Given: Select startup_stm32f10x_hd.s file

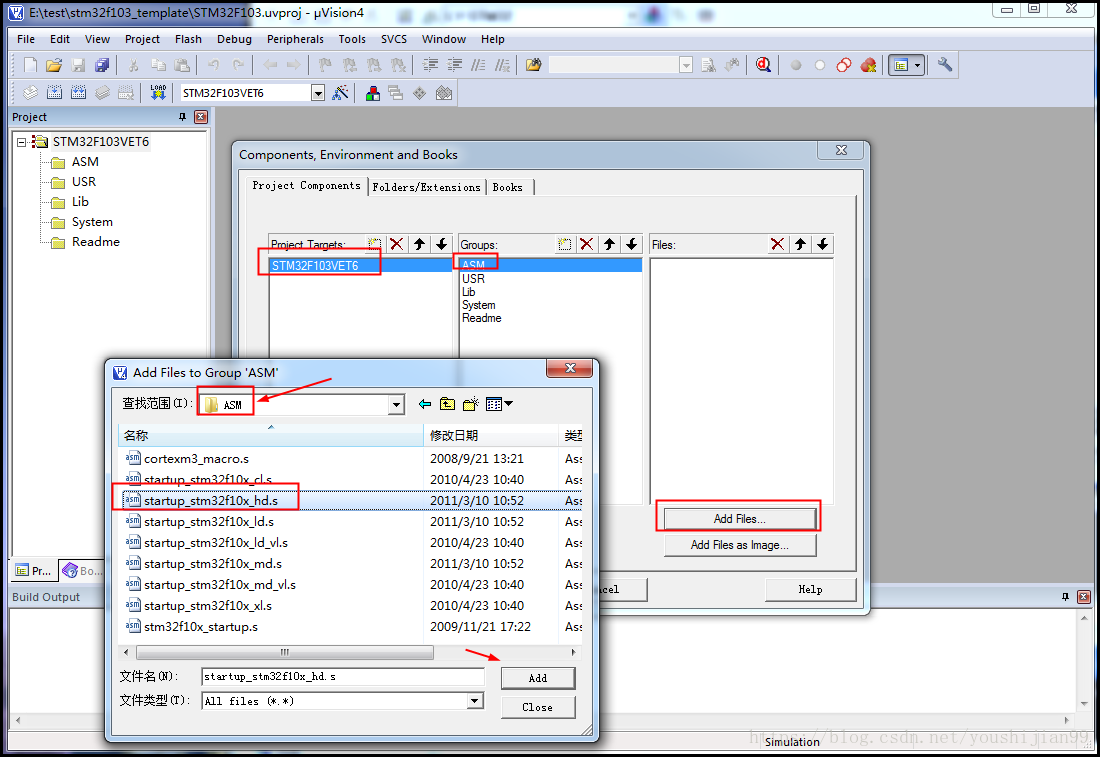Looking at the screenshot, I should coord(210,500).
